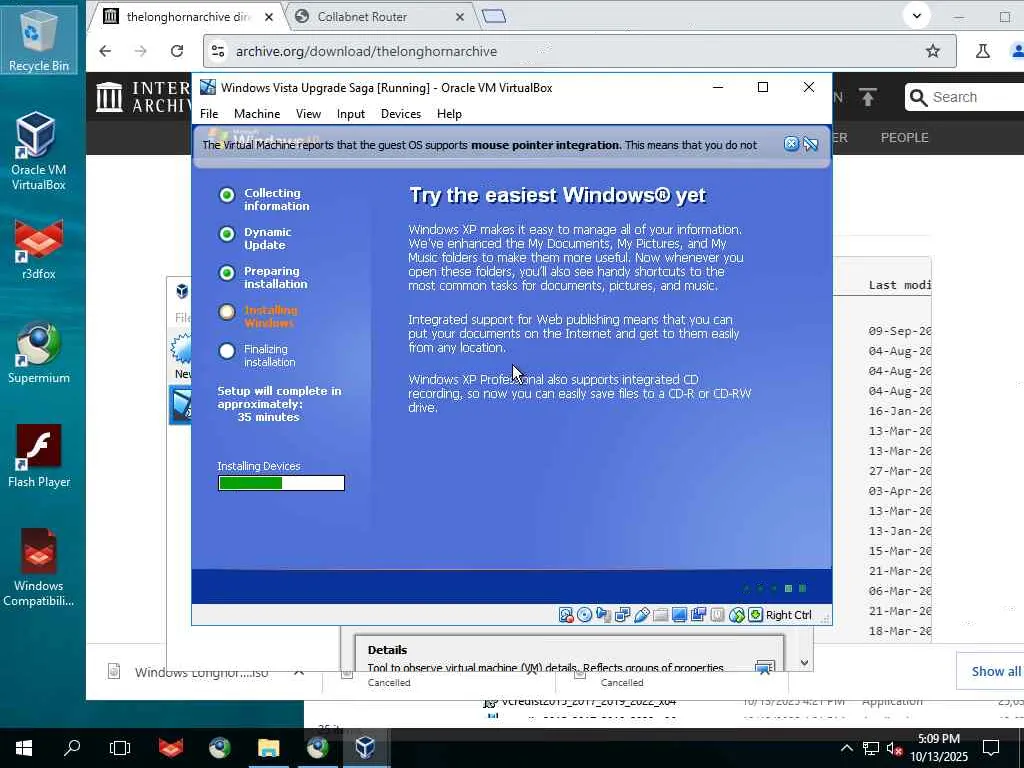This screenshot has width=1024, height=768.
Task: Click the shared folders icon in VirtualBox status bar
Action: (x=660, y=615)
